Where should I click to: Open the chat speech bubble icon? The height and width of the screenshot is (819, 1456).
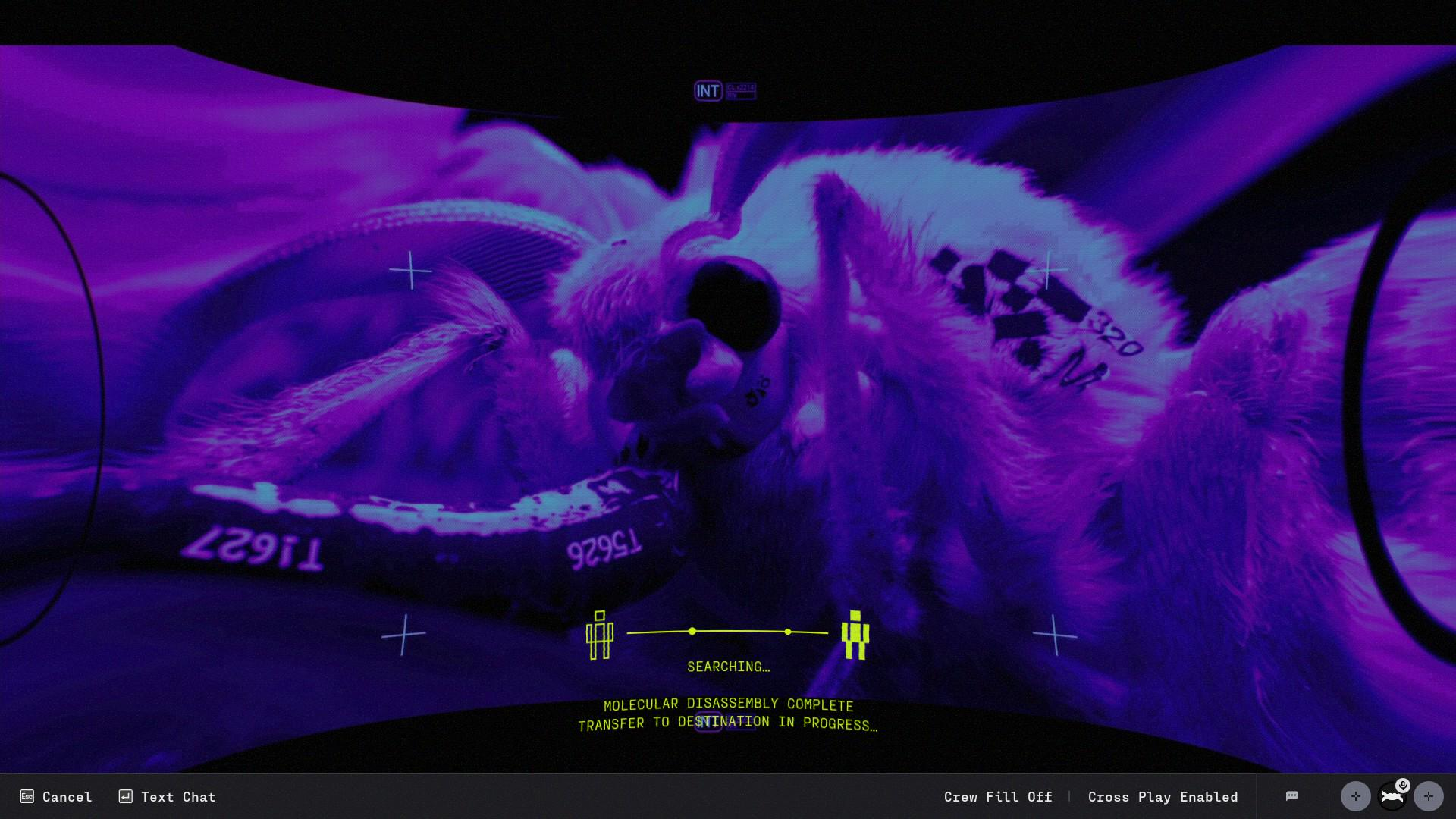click(x=1292, y=796)
